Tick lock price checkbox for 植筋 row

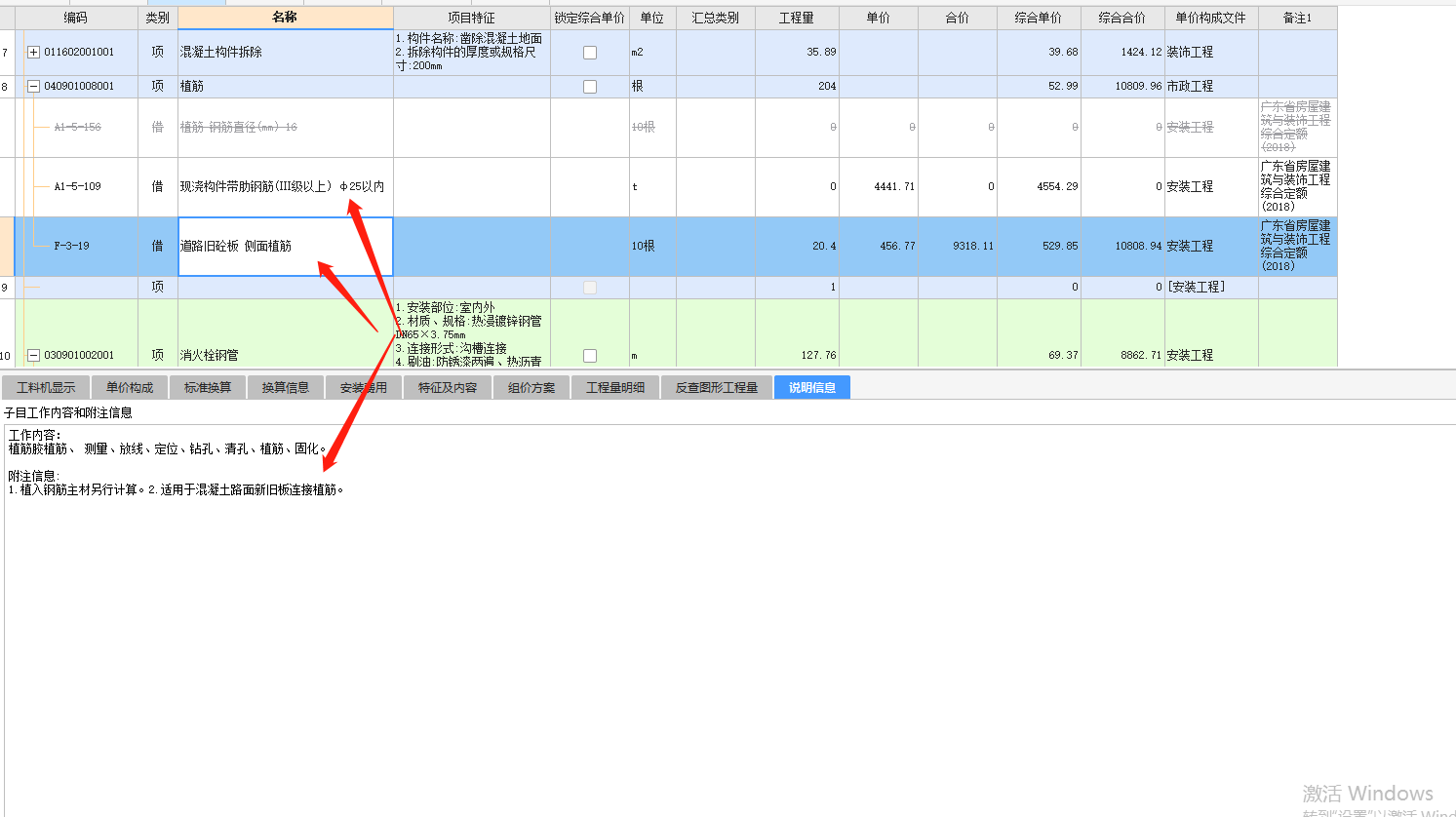click(x=590, y=87)
